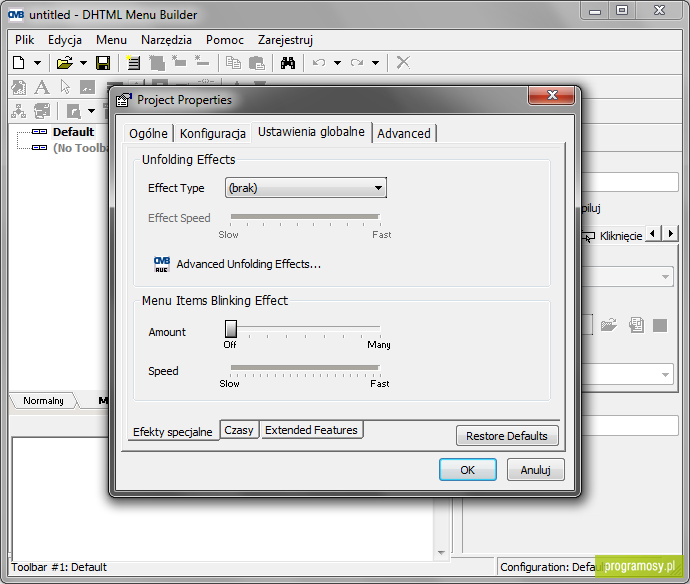Switch to the Ogólne tab

click(148, 133)
